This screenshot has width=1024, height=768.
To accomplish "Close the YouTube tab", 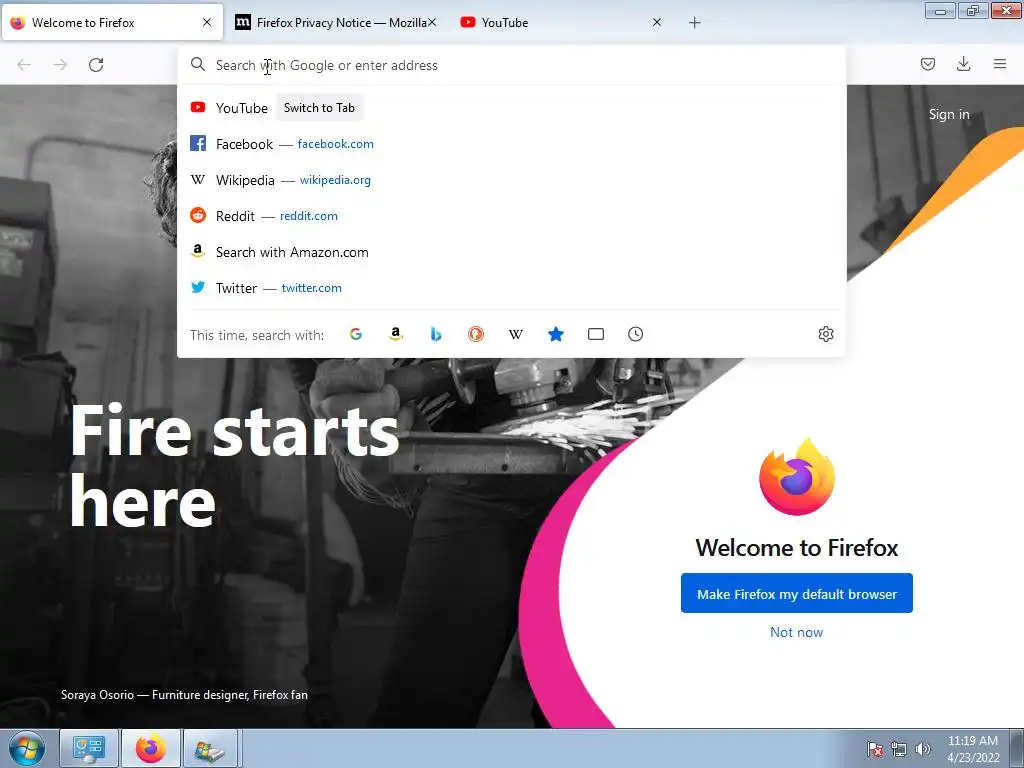I will click(x=657, y=22).
